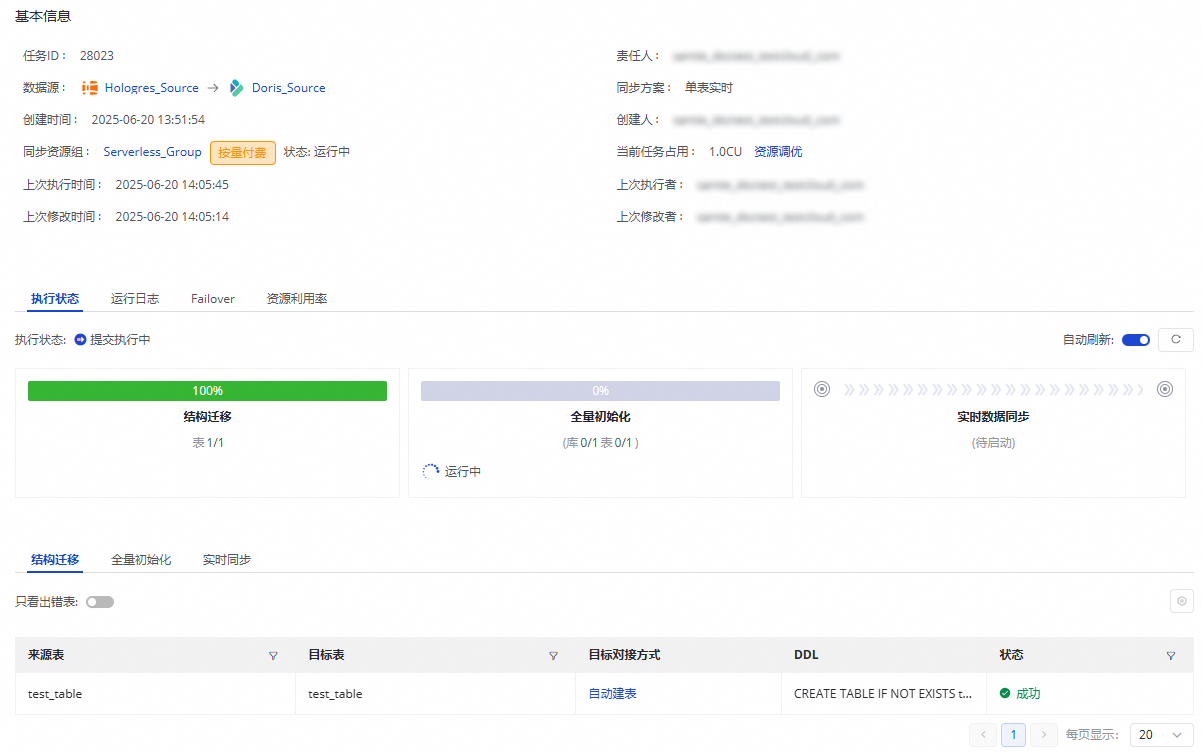Toggle the 只看出错表 switch
The width and height of the screenshot is (1202, 753).
pos(100,602)
